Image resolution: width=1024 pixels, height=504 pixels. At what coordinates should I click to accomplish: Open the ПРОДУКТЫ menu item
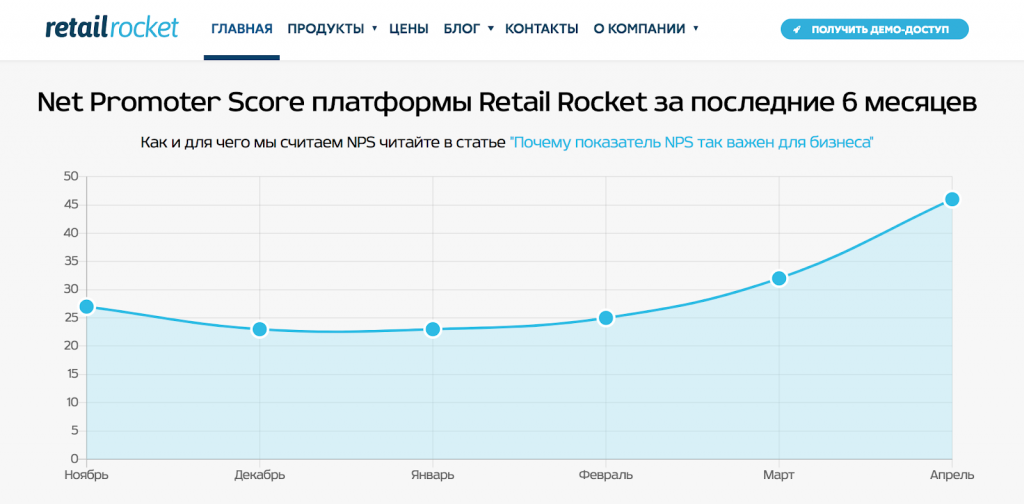click(x=326, y=29)
